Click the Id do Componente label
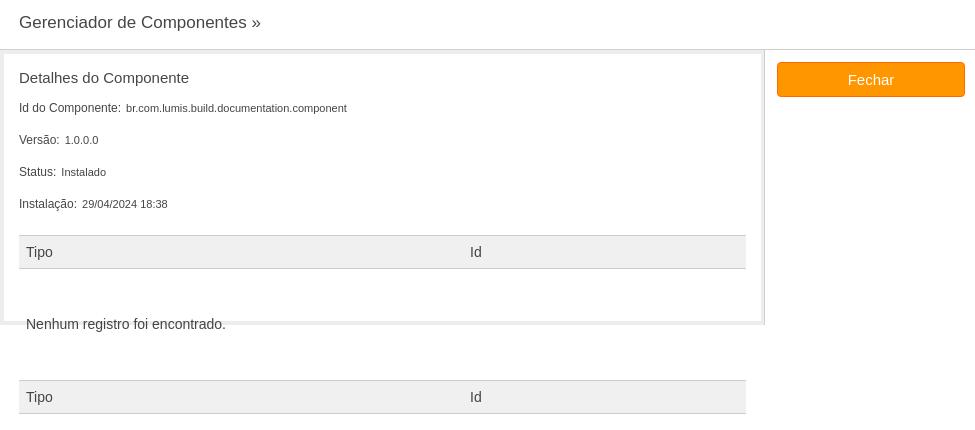Viewport: 975px width, 430px height. [70, 108]
